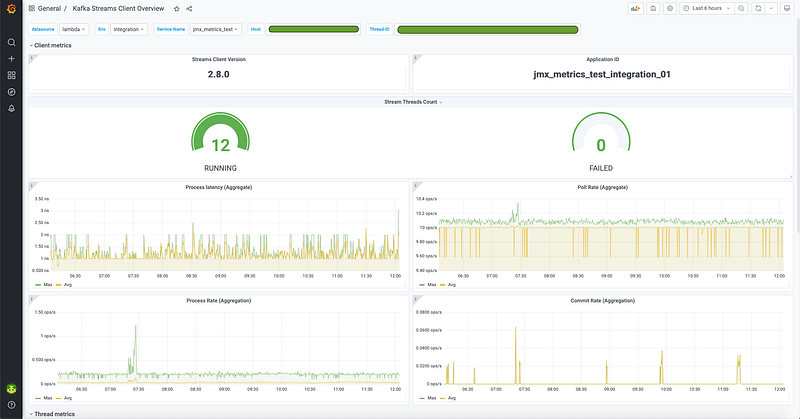The width and height of the screenshot is (800, 419).
Task: Open the Env integration dropdown
Action: tap(129, 29)
